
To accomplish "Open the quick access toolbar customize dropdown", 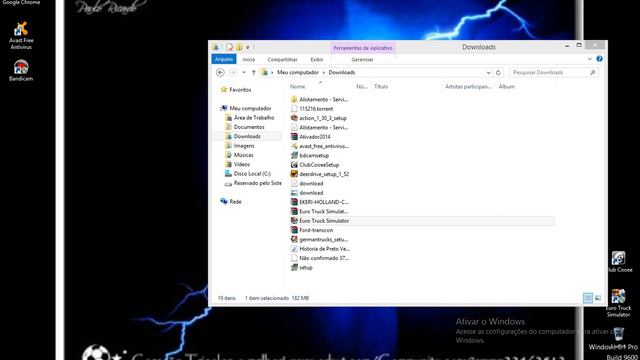I will point(248,48).
